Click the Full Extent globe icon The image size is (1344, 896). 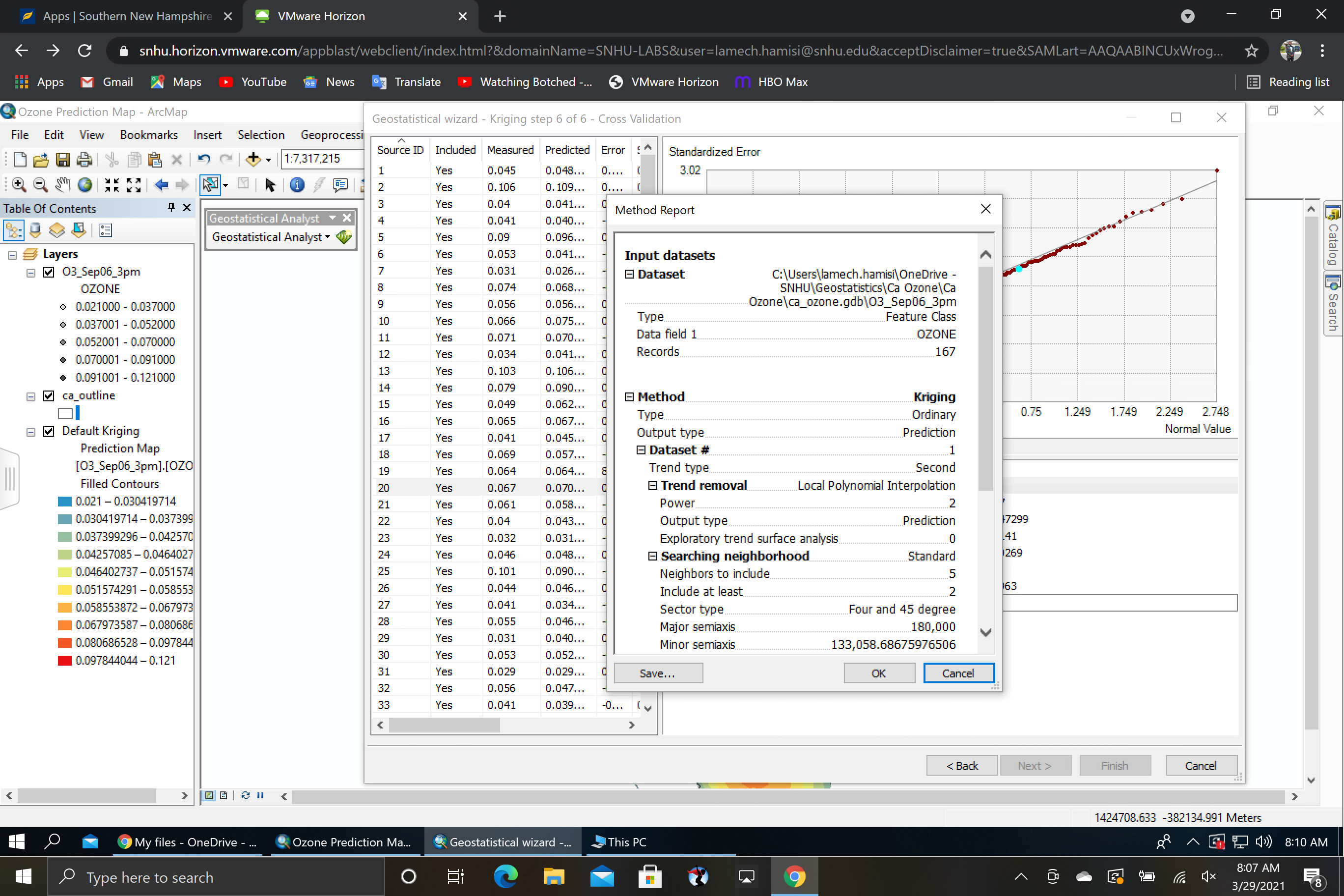(84, 185)
